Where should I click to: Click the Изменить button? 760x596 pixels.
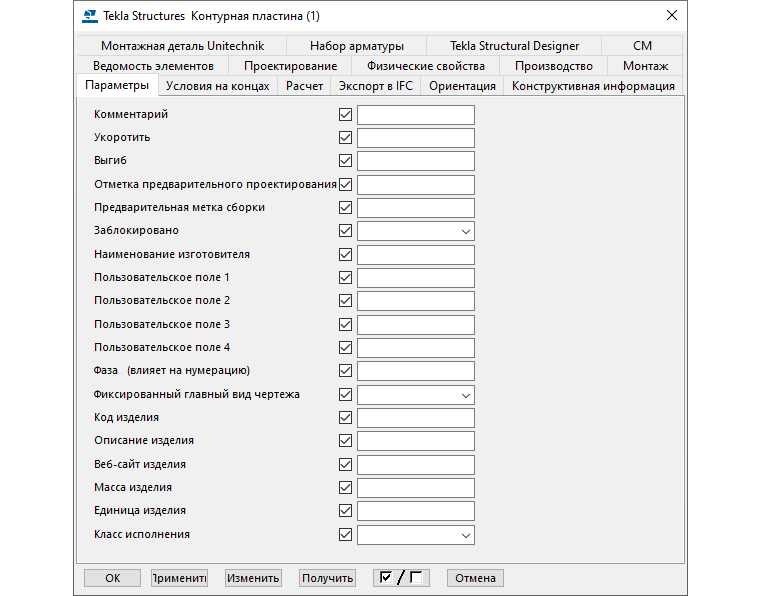(x=253, y=578)
